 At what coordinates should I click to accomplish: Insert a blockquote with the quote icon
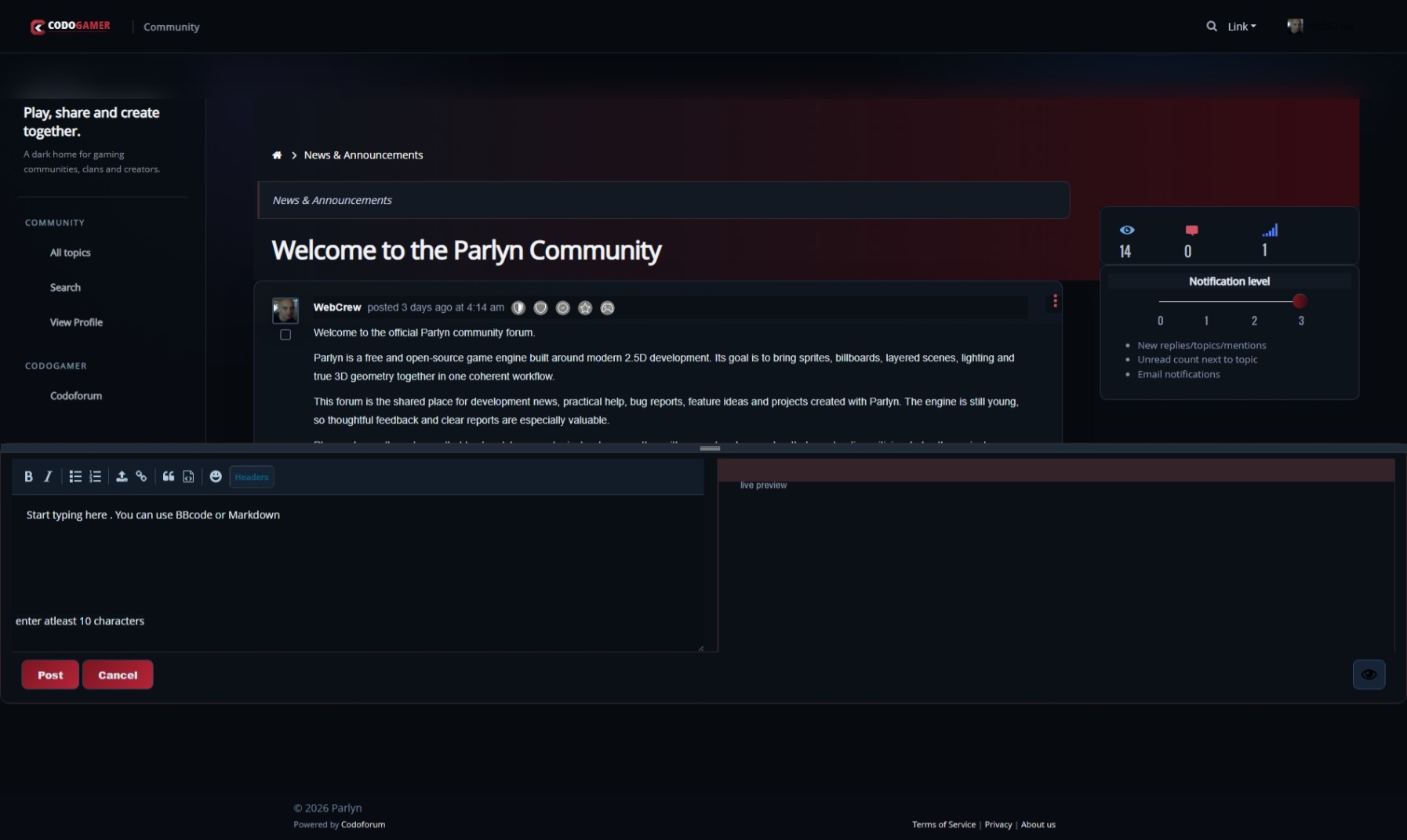pos(169,477)
